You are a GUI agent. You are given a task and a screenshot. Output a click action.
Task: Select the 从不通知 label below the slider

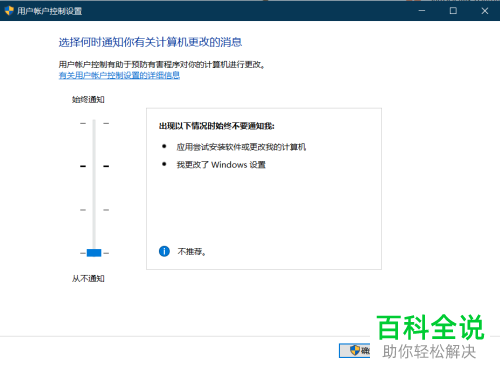pyautogui.click(x=88, y=278)
